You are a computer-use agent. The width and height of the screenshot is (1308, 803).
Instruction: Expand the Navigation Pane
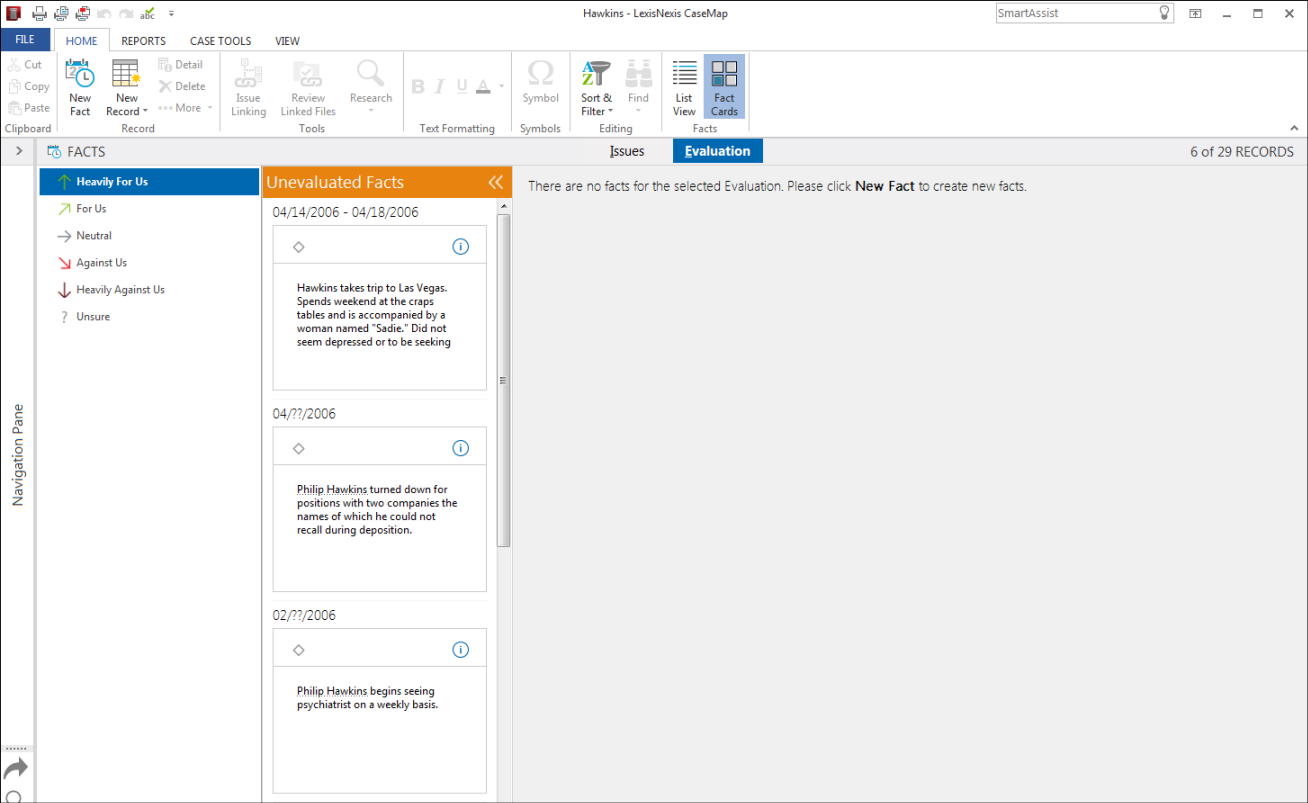click(x=19, y=152)
